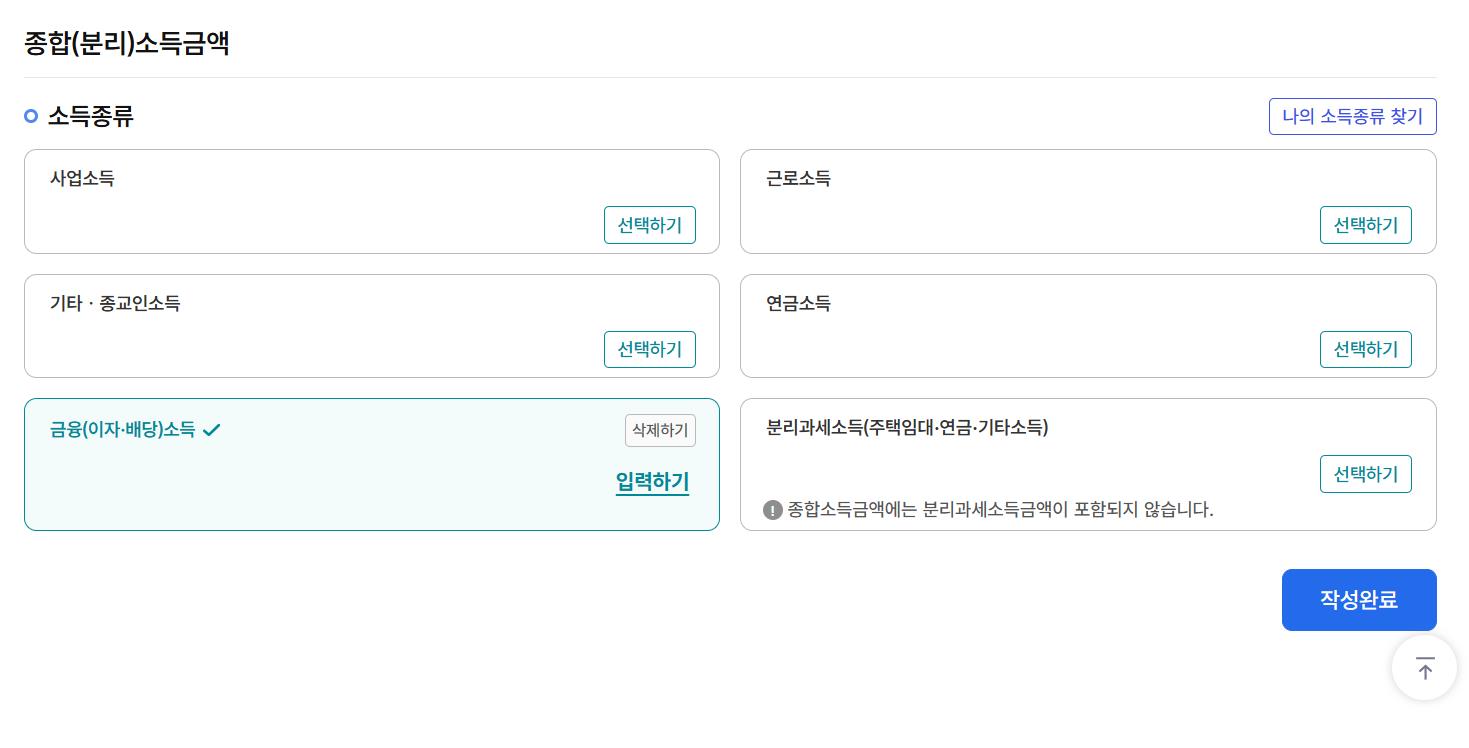Open 나의 소득종류 찾기 to find my income type
Image resolution: width=1469 pixels, height=748 pixels.
(1352, 116)
